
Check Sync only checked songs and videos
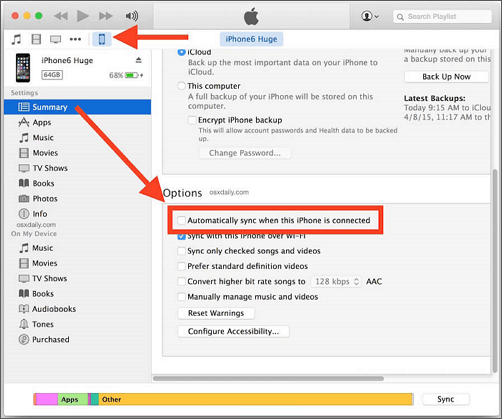click(x=181, y=251)
